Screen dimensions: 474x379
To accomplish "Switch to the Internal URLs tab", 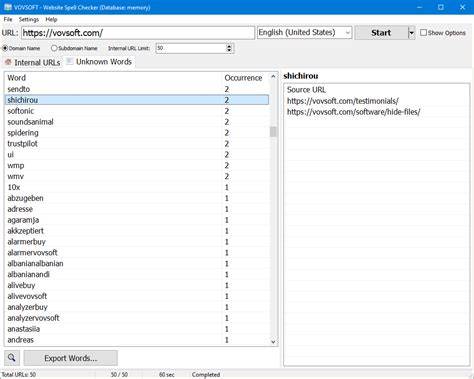I will [x=33, y=62].
